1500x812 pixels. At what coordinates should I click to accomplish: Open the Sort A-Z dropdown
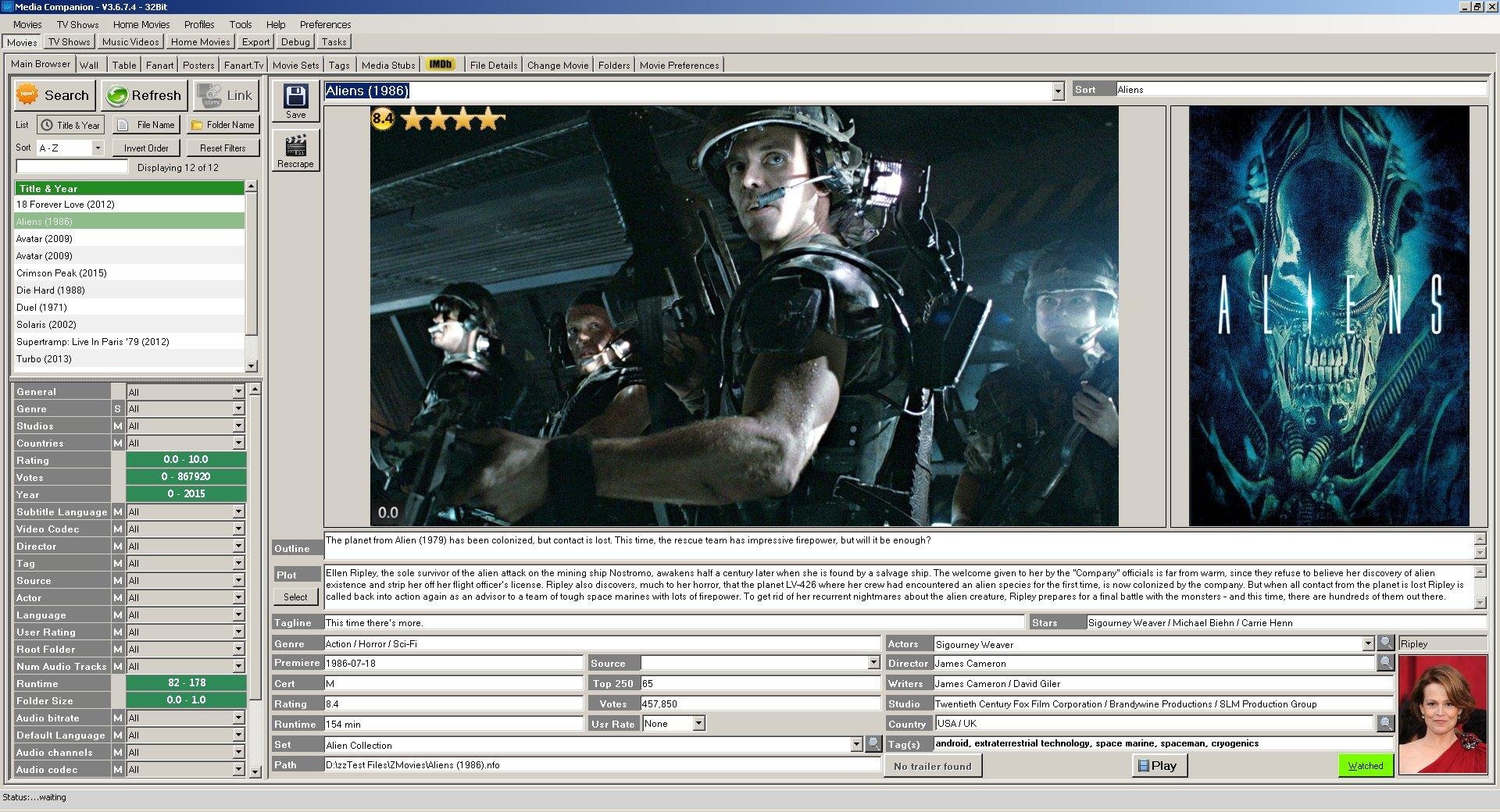pyautogui.click(x=98, y=148)
